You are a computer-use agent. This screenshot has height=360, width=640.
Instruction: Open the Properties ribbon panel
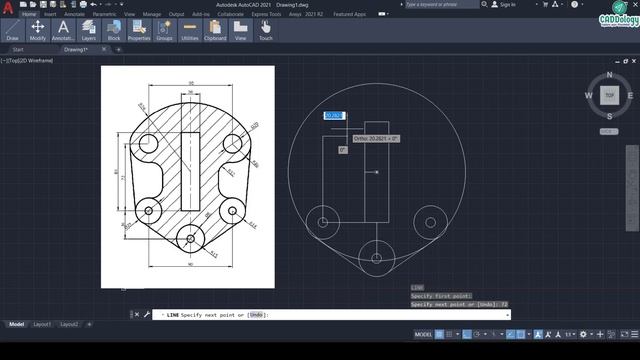coord(139,30)
